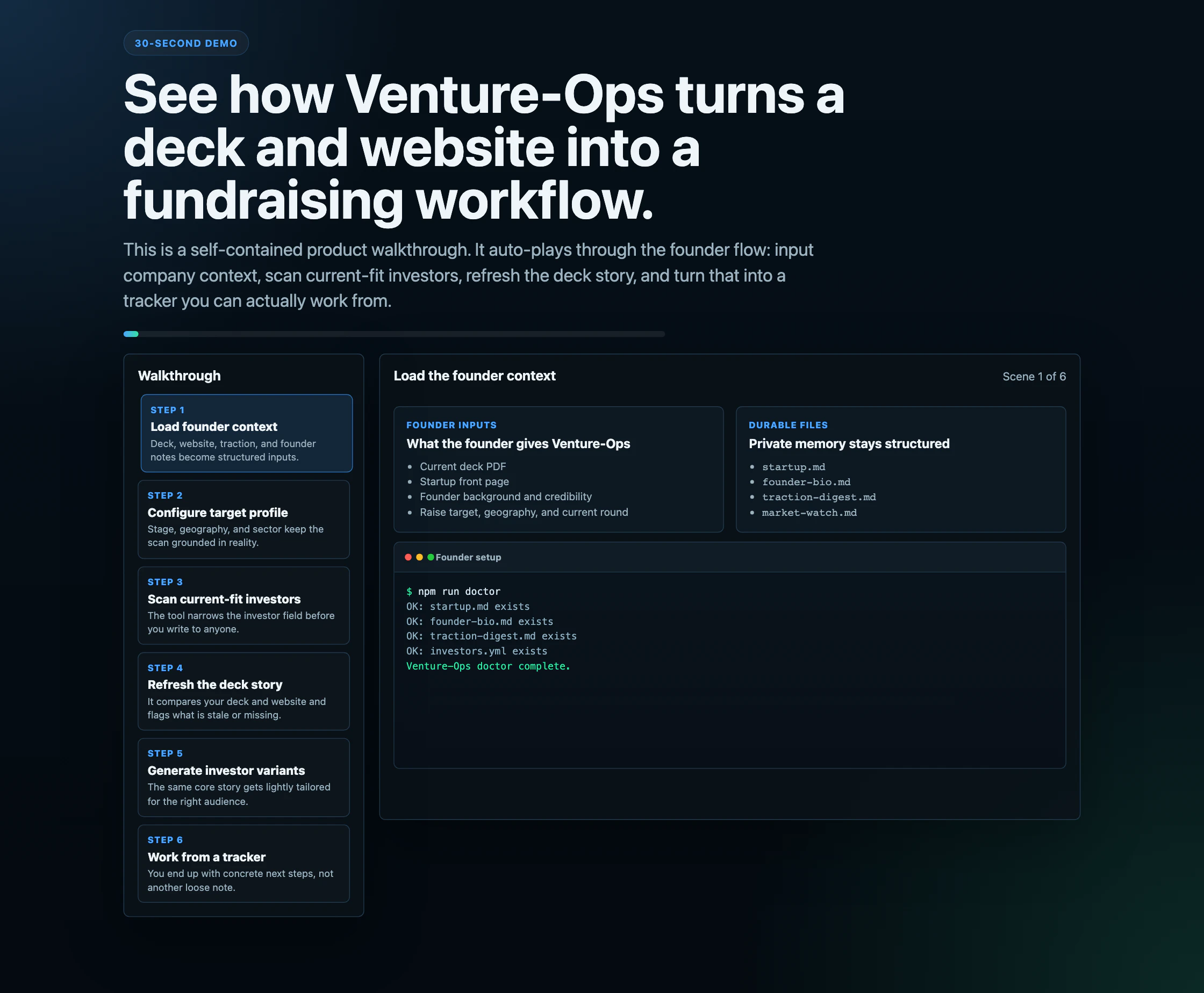Click the 'Founder setup' terminal title
Image resolution: width=1204 pixels, height=993 pixels.
tap(468, 557)
